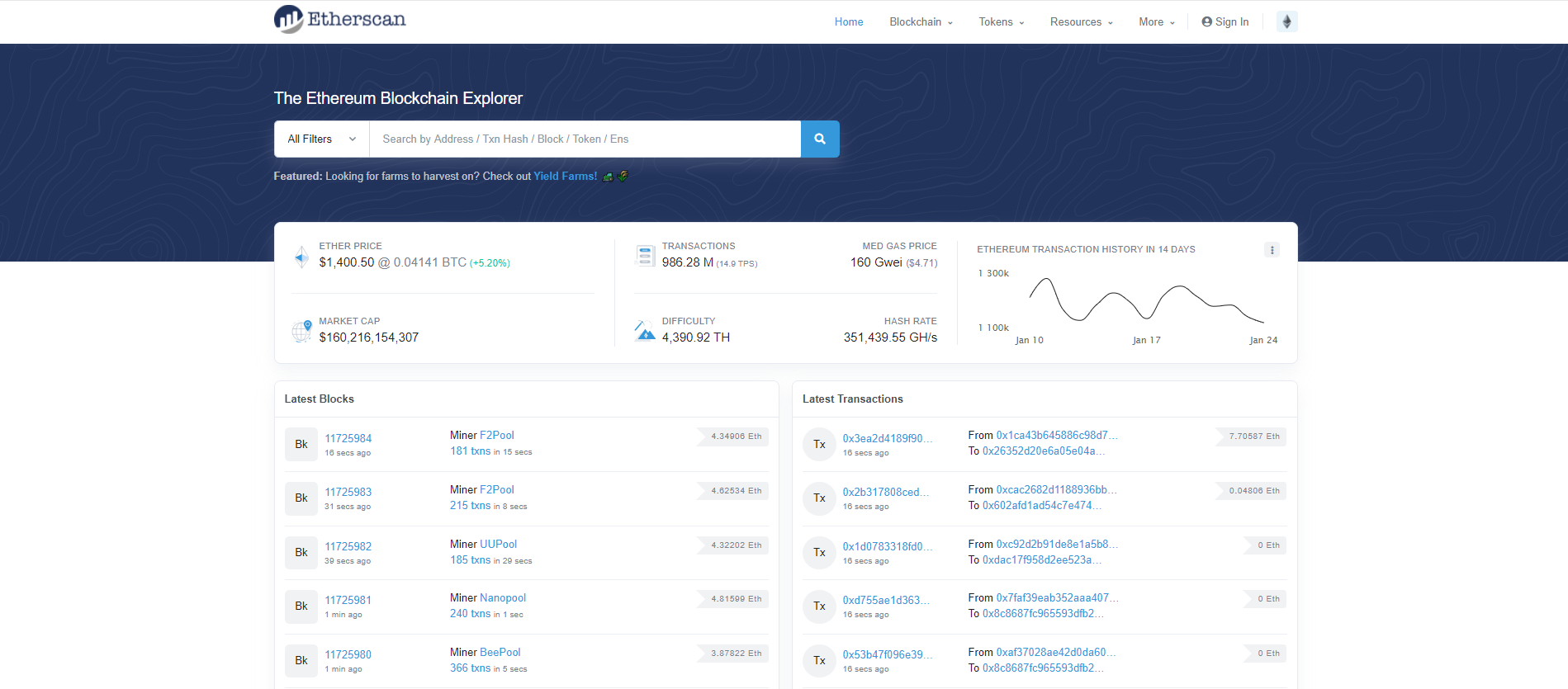1568x689 pixels.
Task: Focus the address search input field
Action: (585, 139)
